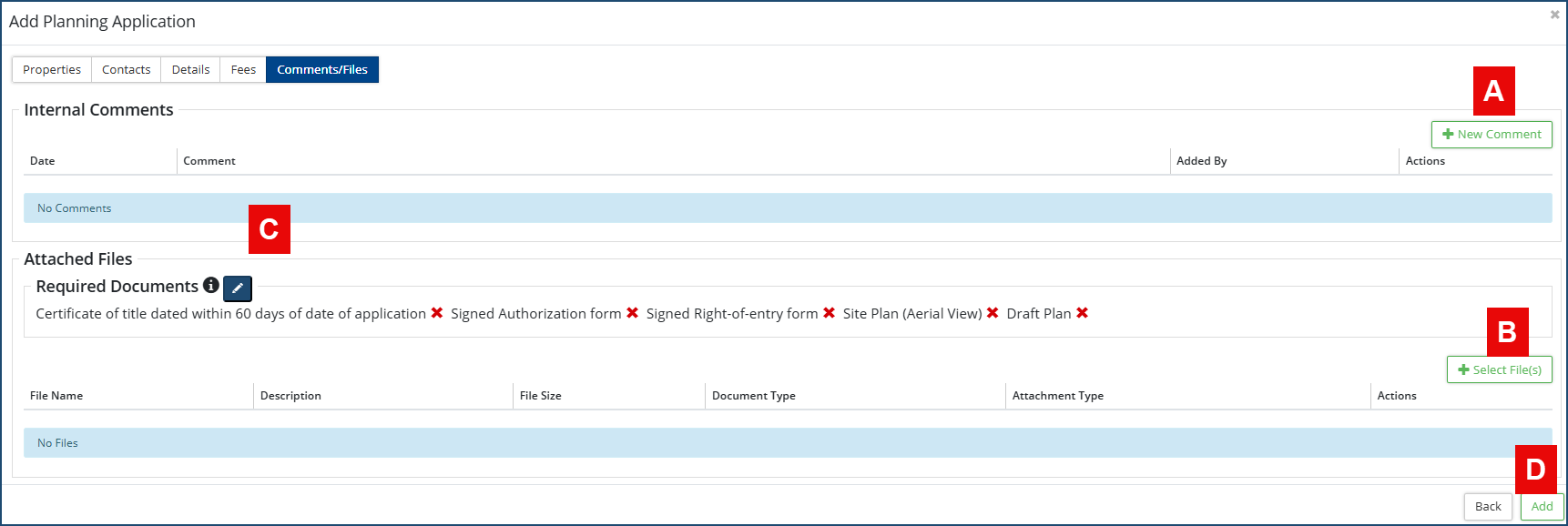Add a New Comment

[x=1492, y=135]
